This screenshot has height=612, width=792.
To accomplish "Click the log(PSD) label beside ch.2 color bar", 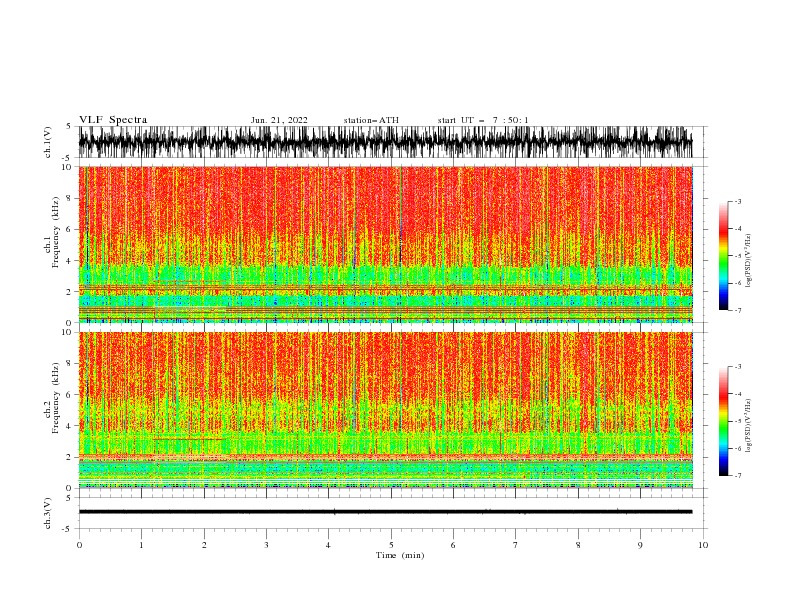I will point(748,425).
